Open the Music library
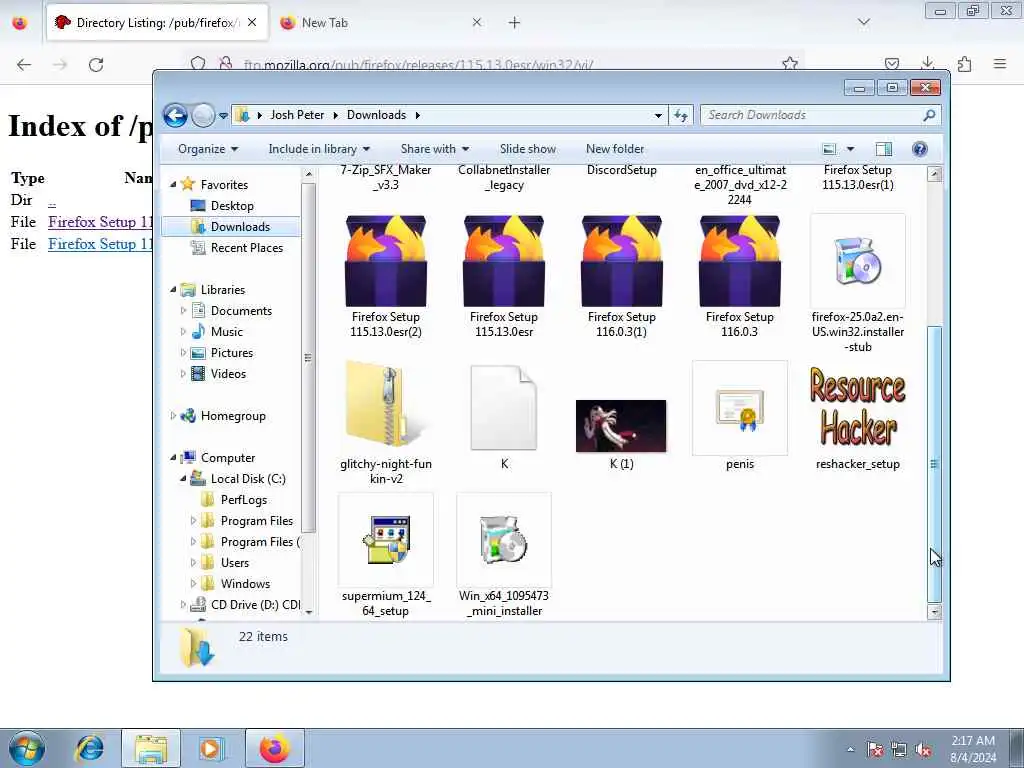This screenshot has width=1024, height=768. tap(226, 332)
